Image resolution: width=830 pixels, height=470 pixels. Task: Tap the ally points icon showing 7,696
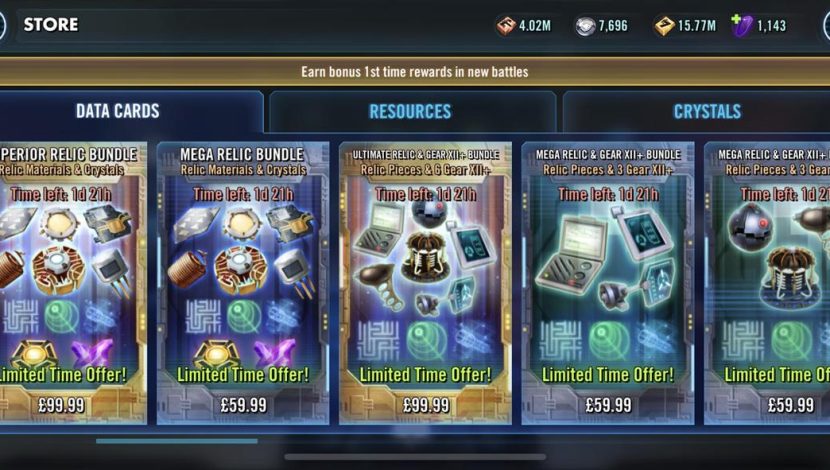point(585,26)
